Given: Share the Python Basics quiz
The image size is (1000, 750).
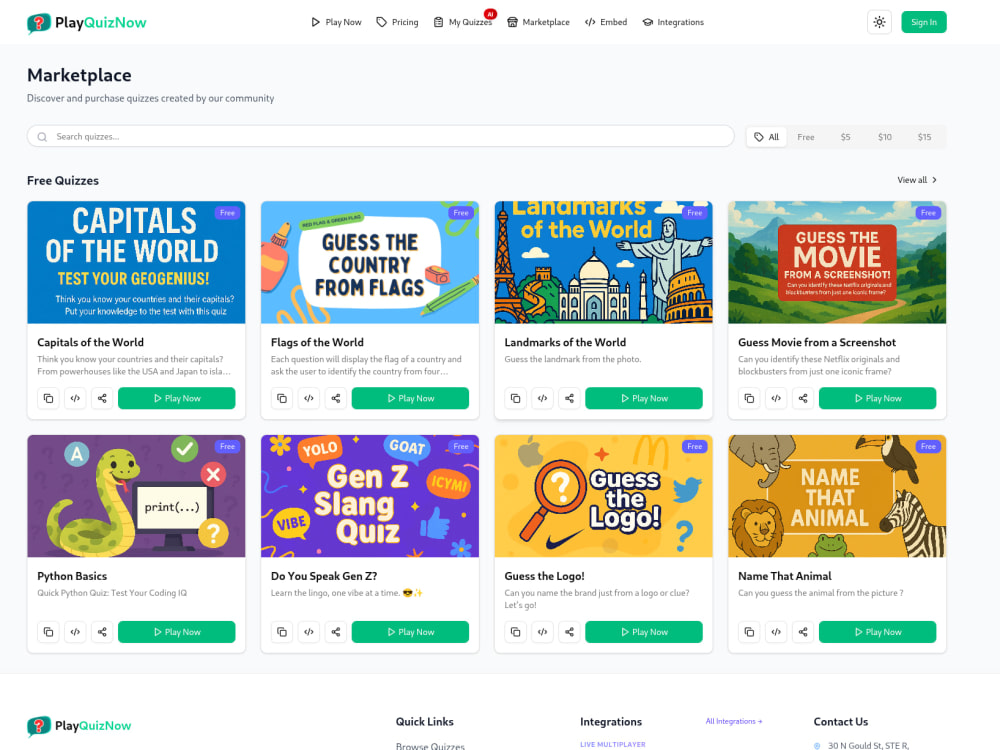Looking at the screenshot, I should pos(102,632).
